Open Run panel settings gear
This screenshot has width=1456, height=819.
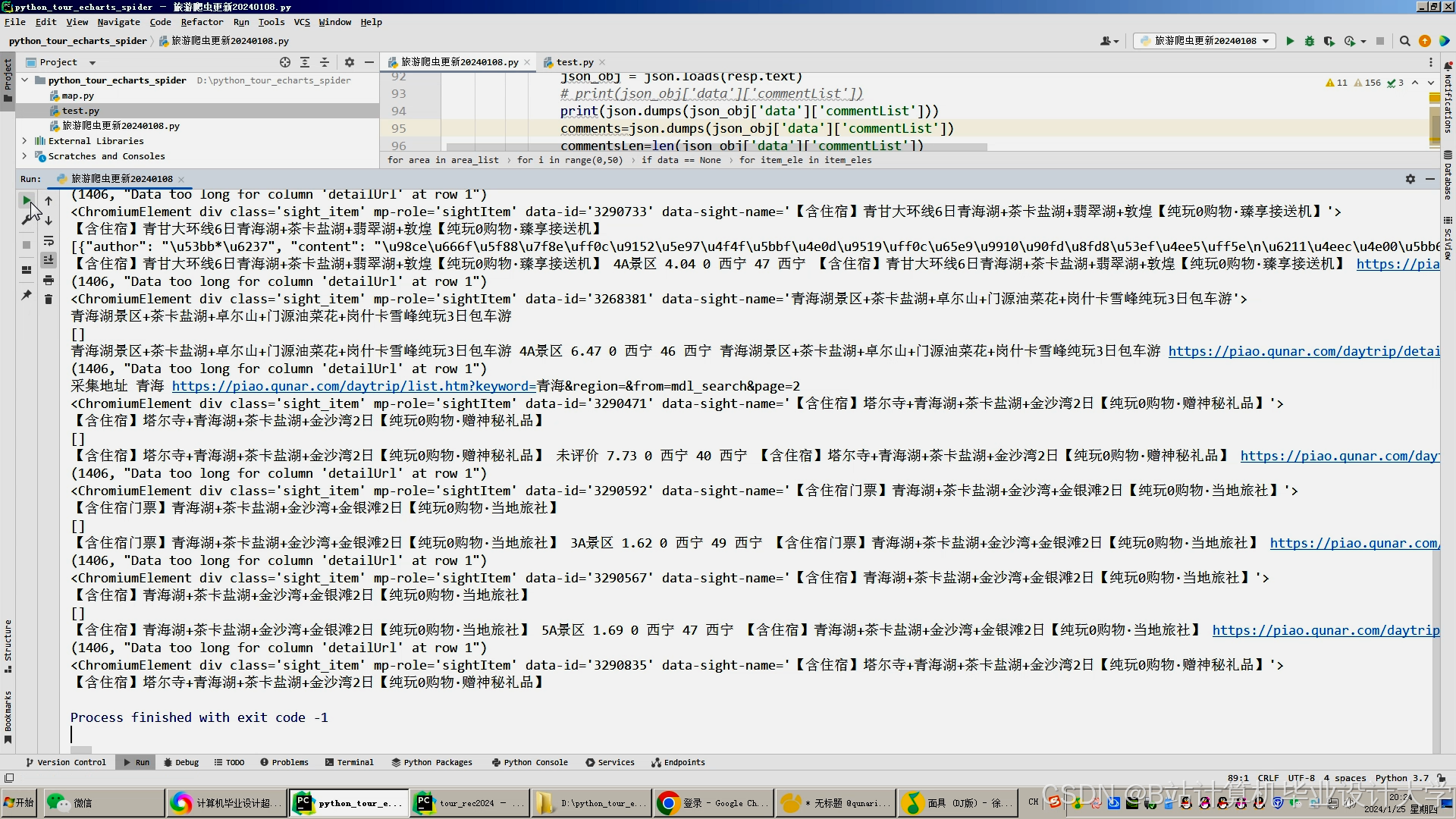pos(1410,179)
